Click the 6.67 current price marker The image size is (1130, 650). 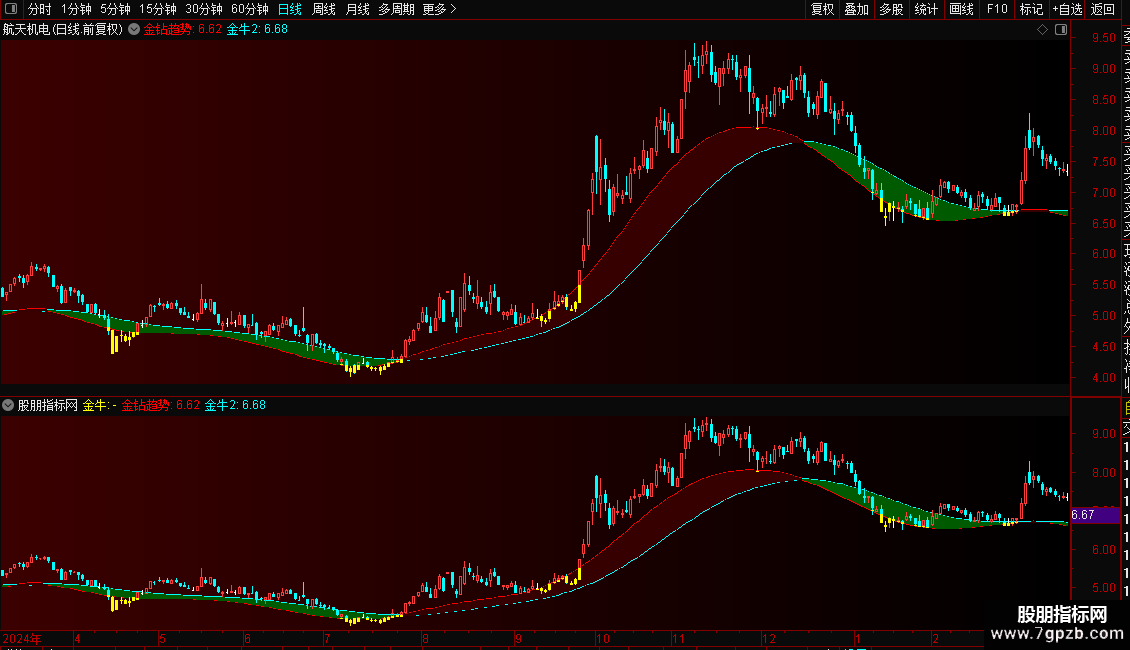coord(1095,515)
